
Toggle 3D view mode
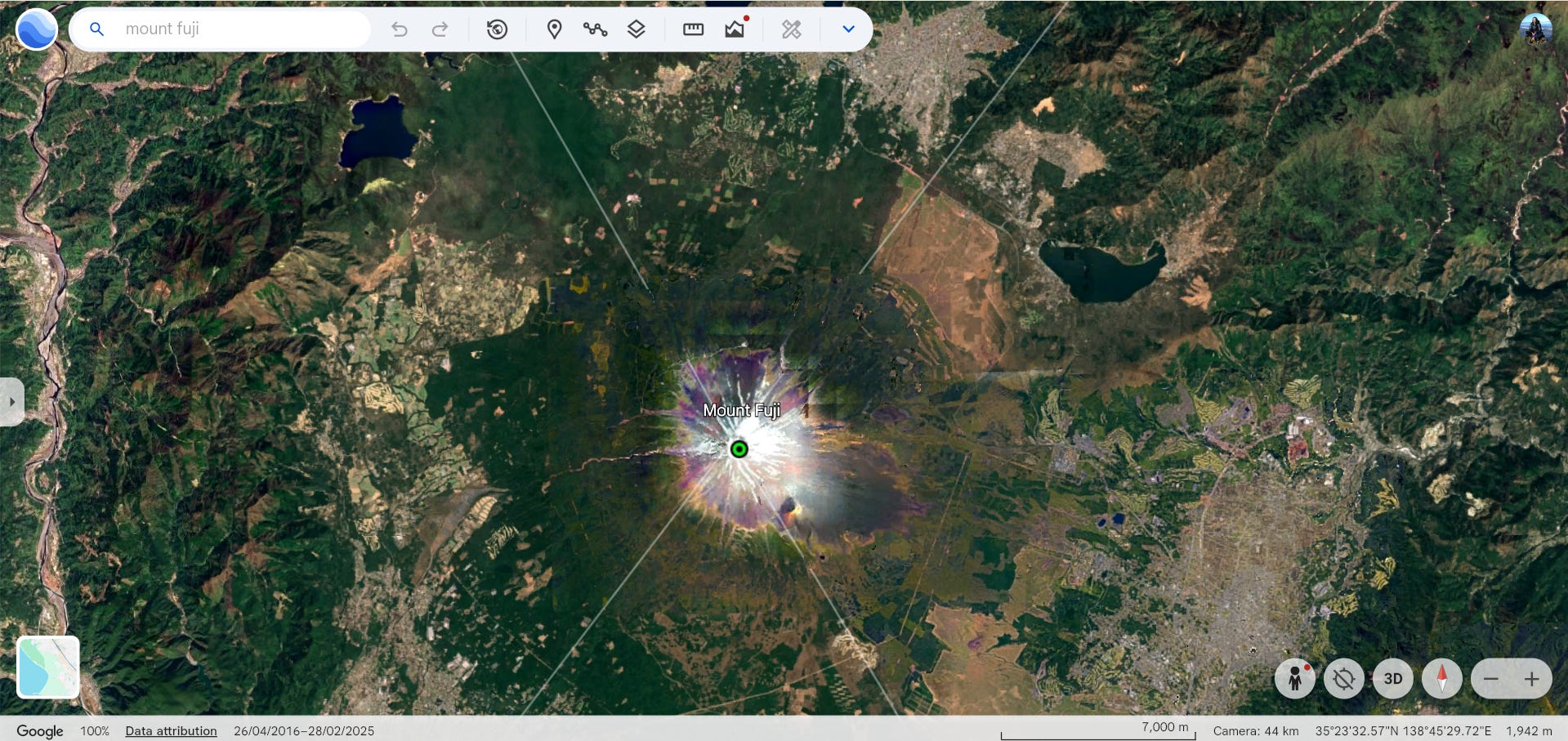(1392, 678)
